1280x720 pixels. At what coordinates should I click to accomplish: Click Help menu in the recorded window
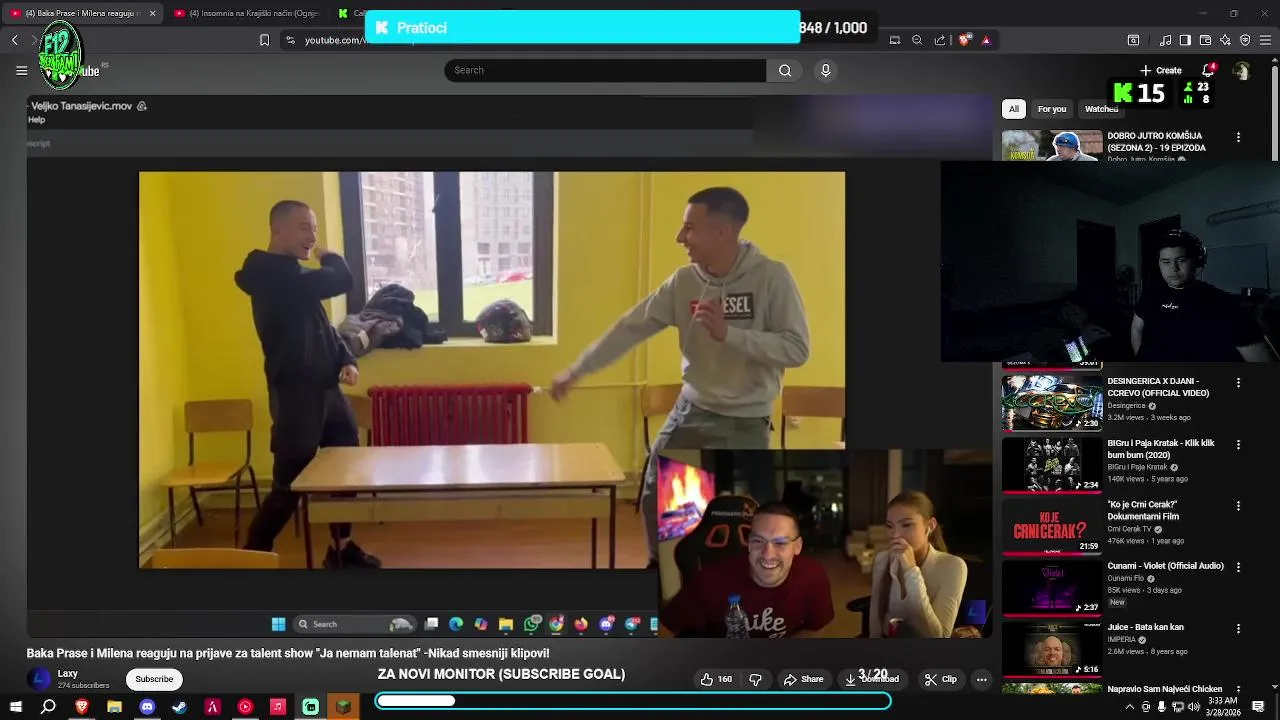36,120
